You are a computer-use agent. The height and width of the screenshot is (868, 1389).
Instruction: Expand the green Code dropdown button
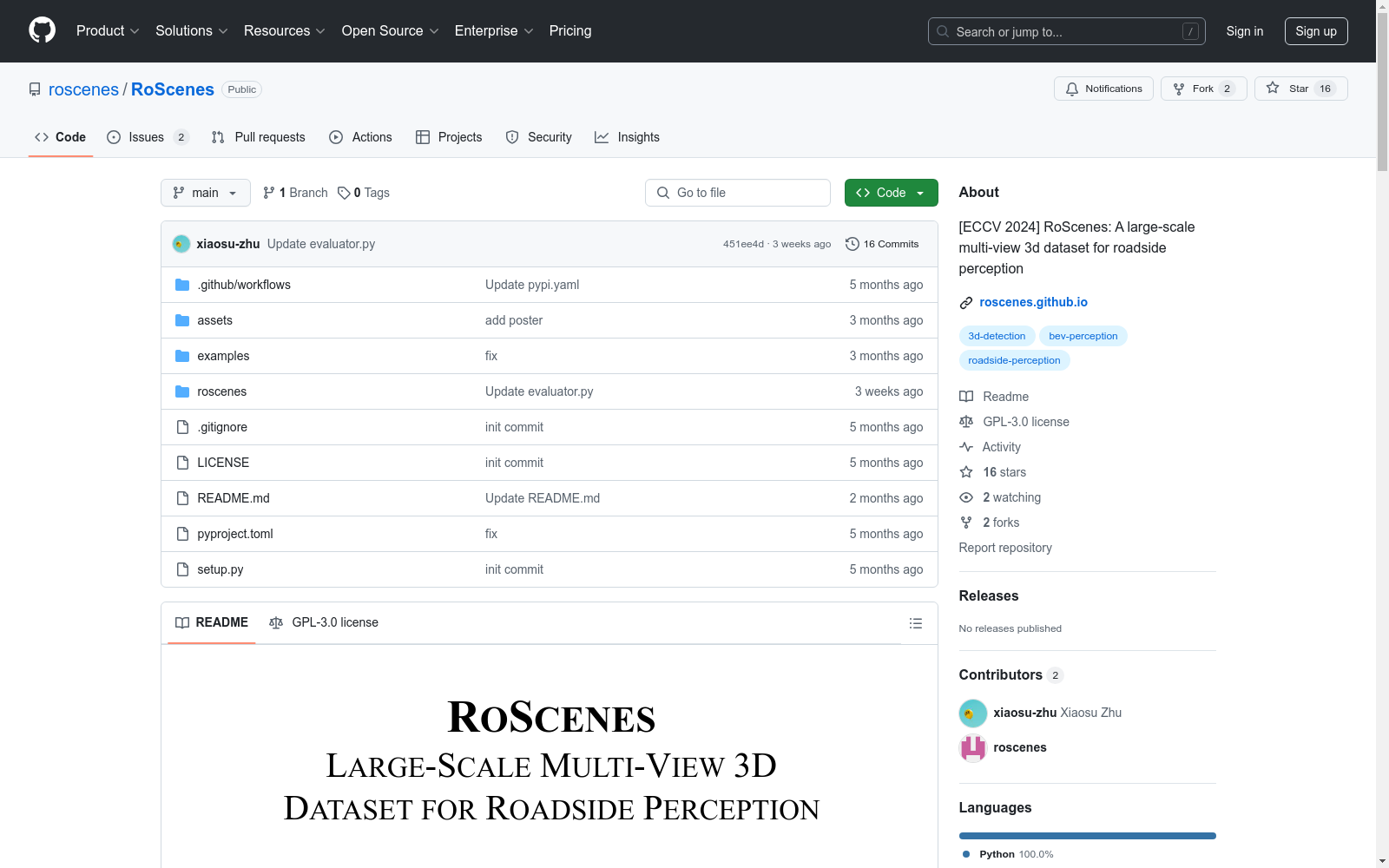pos(891,193)
